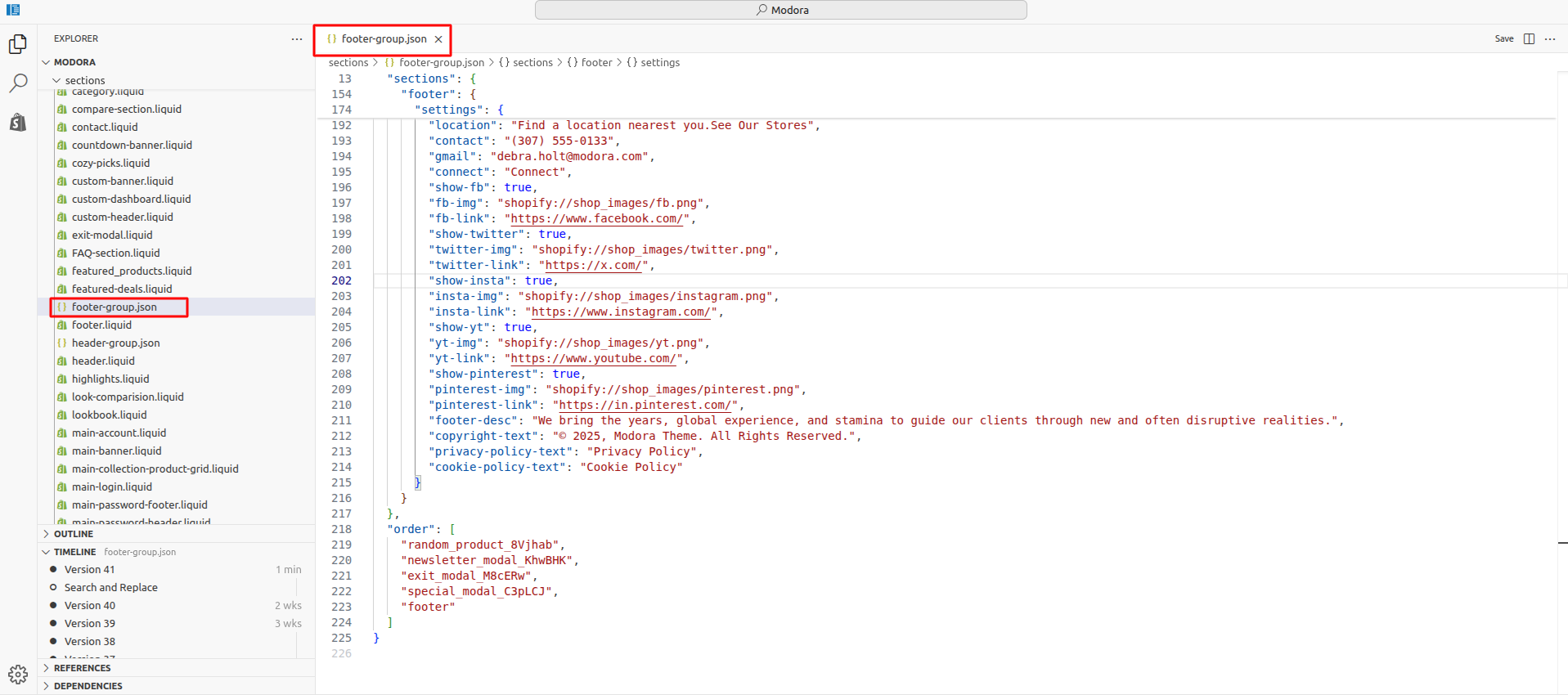Open main-account.liquid file
Viewport: 1568px width, 695px height.
coord(119,433)
